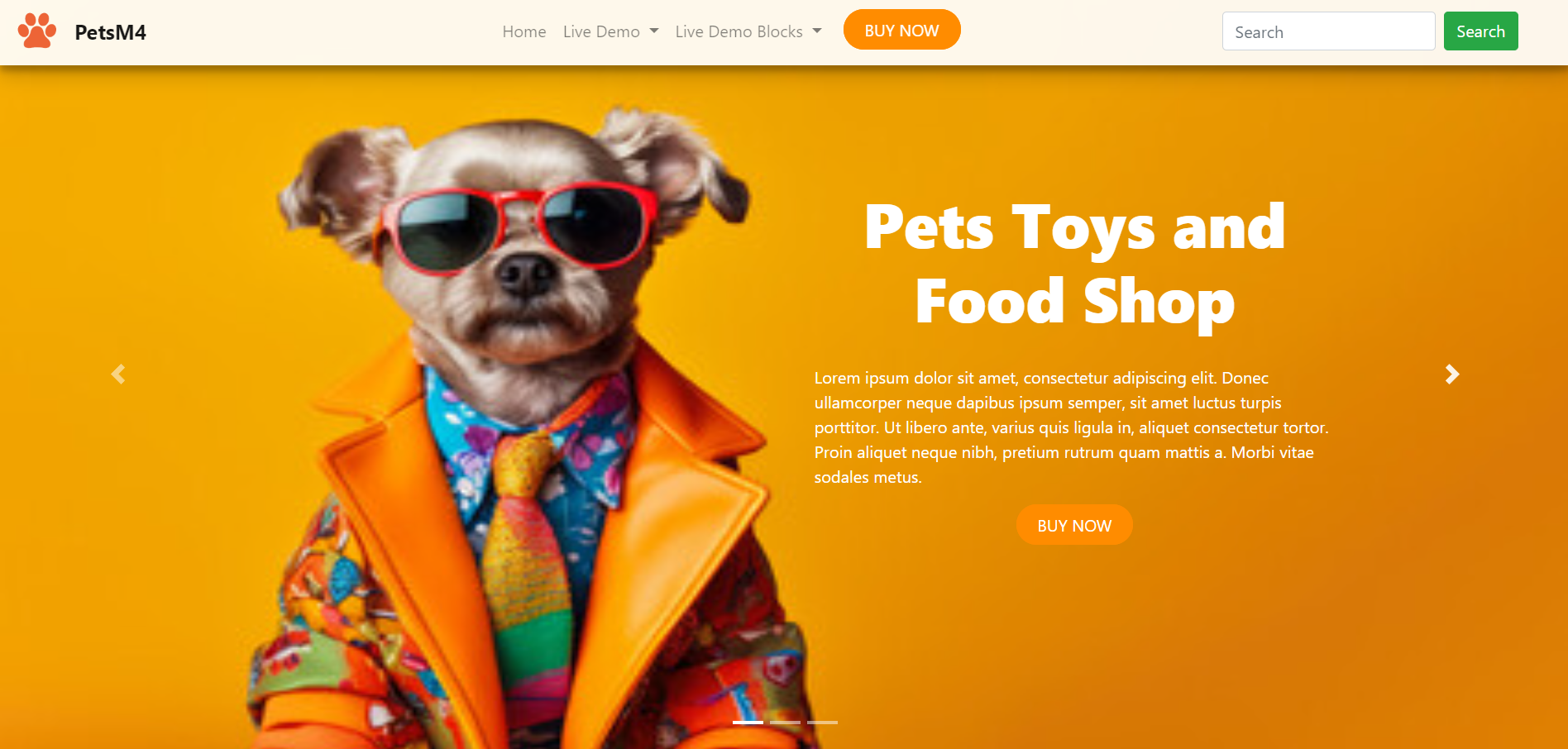The height and width of the screenshot is (749, 1568).
Task: Click the green Search button
Action: point(1480,31)
